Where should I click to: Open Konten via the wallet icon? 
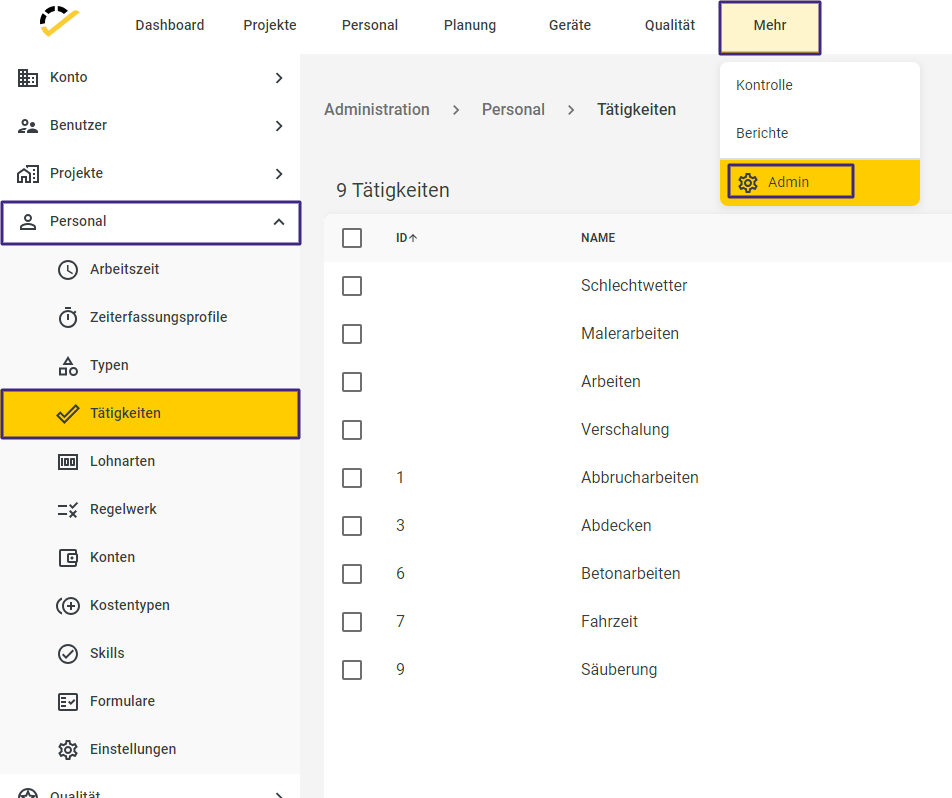(67, 558)
